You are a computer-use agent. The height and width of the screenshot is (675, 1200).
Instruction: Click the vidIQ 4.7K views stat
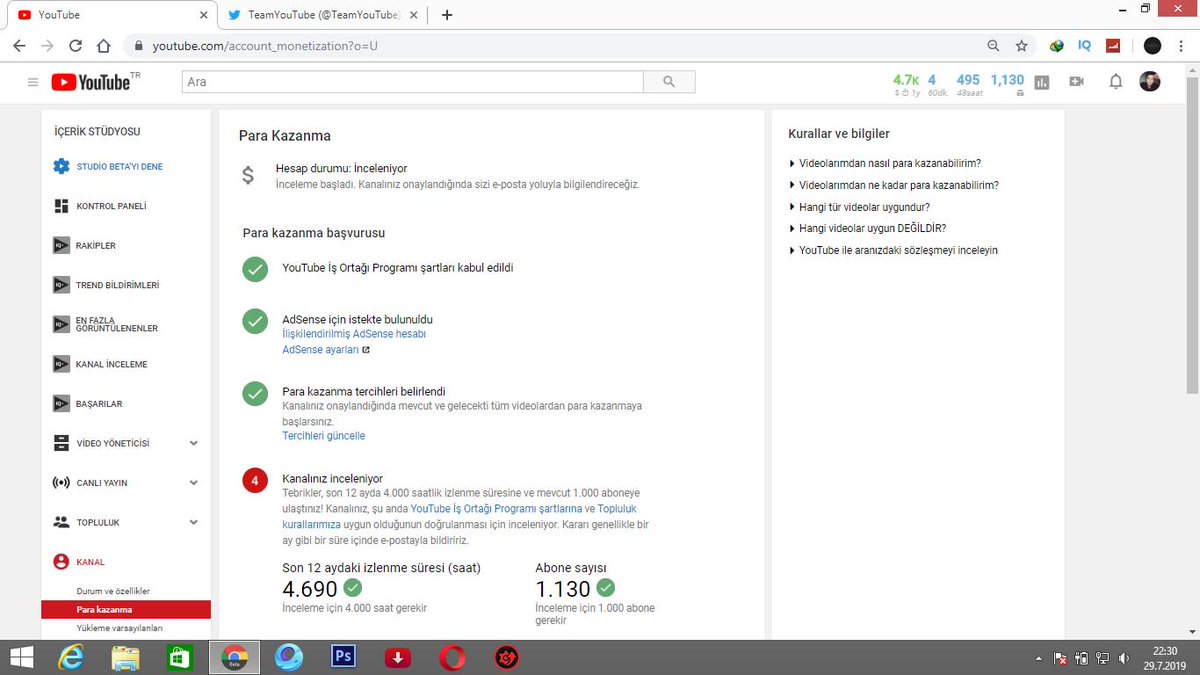(906, 84)
